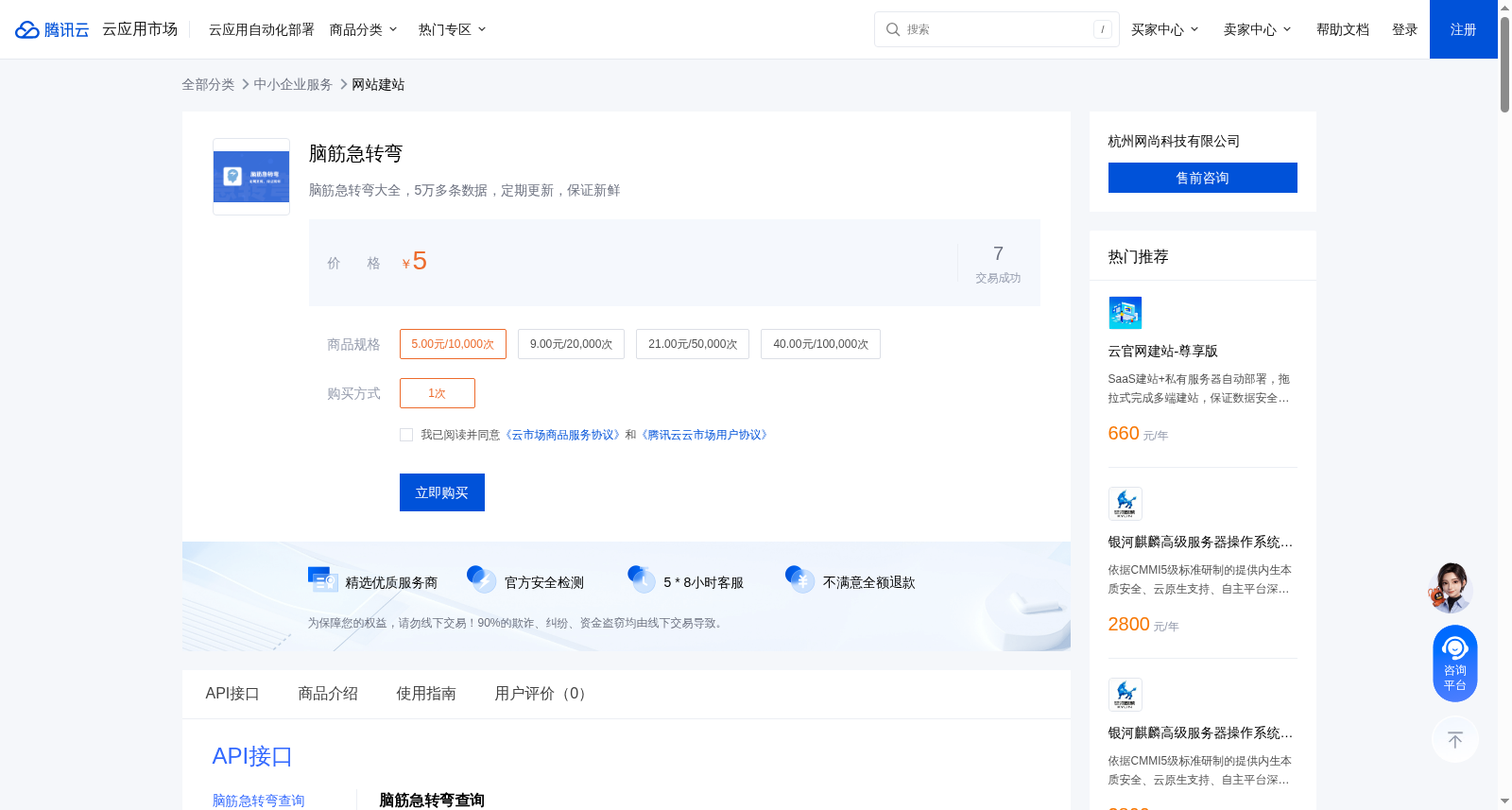Click the 云官网建站-尊享版 product icon
Image resolution: width=1512 pixels, height=810 pixels.
pos(1125,313)
